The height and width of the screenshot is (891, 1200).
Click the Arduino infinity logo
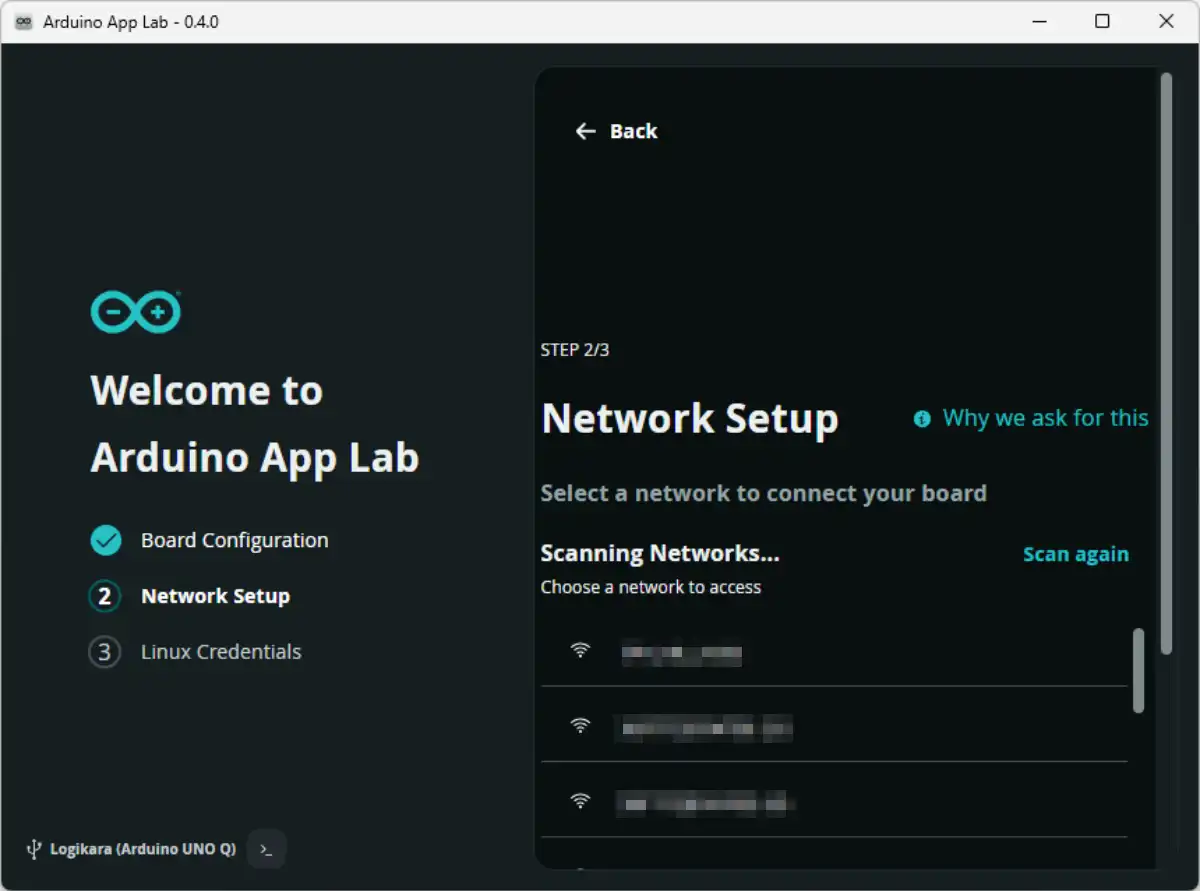pos(135,311)
